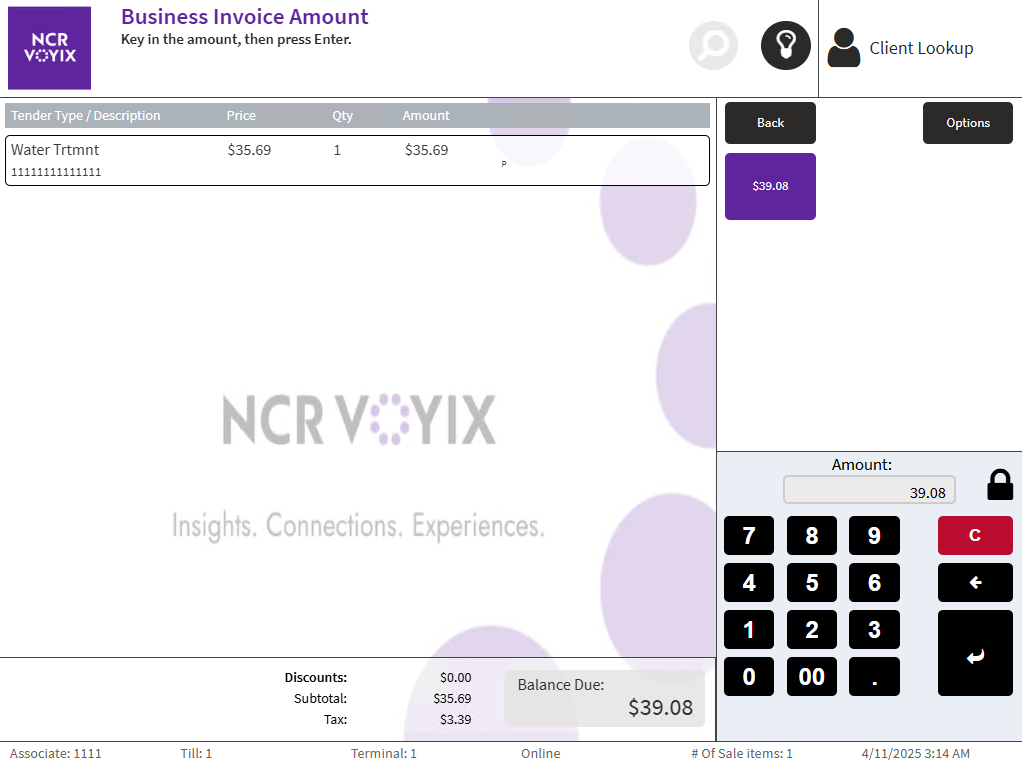Open the Options menu
Image resolution: width=1022 pixels, height=764 pixels.
tap(967, 123)
